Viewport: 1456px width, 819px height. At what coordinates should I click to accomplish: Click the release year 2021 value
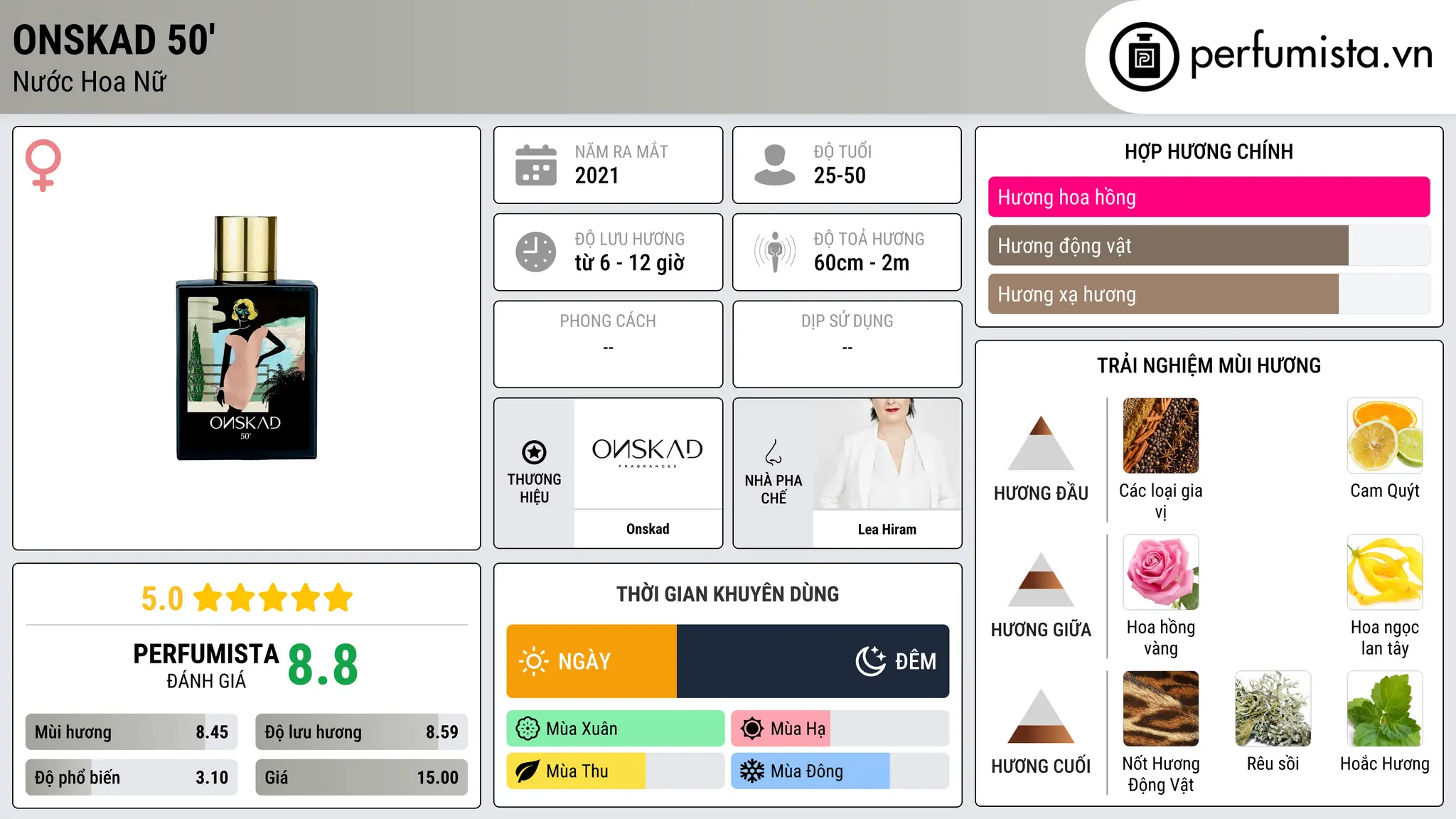pos(597,176)
